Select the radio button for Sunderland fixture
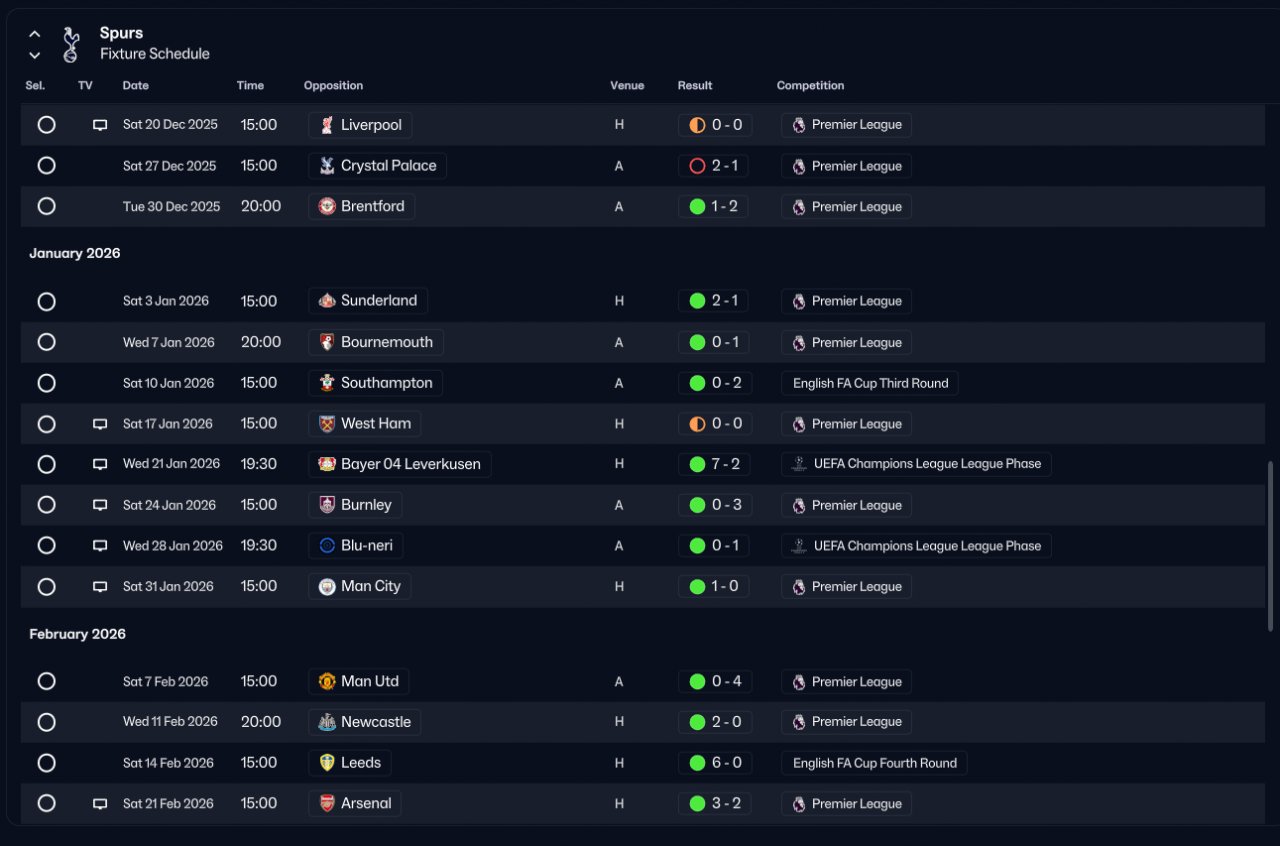The image size is (1280, 846). click(46, 301)
